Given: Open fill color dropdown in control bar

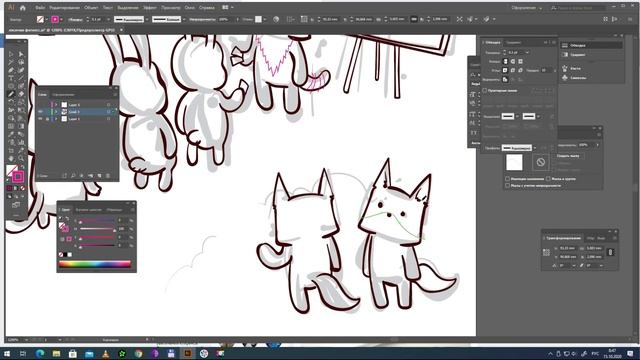Looking at the screenshot, I should click(47, 19).
